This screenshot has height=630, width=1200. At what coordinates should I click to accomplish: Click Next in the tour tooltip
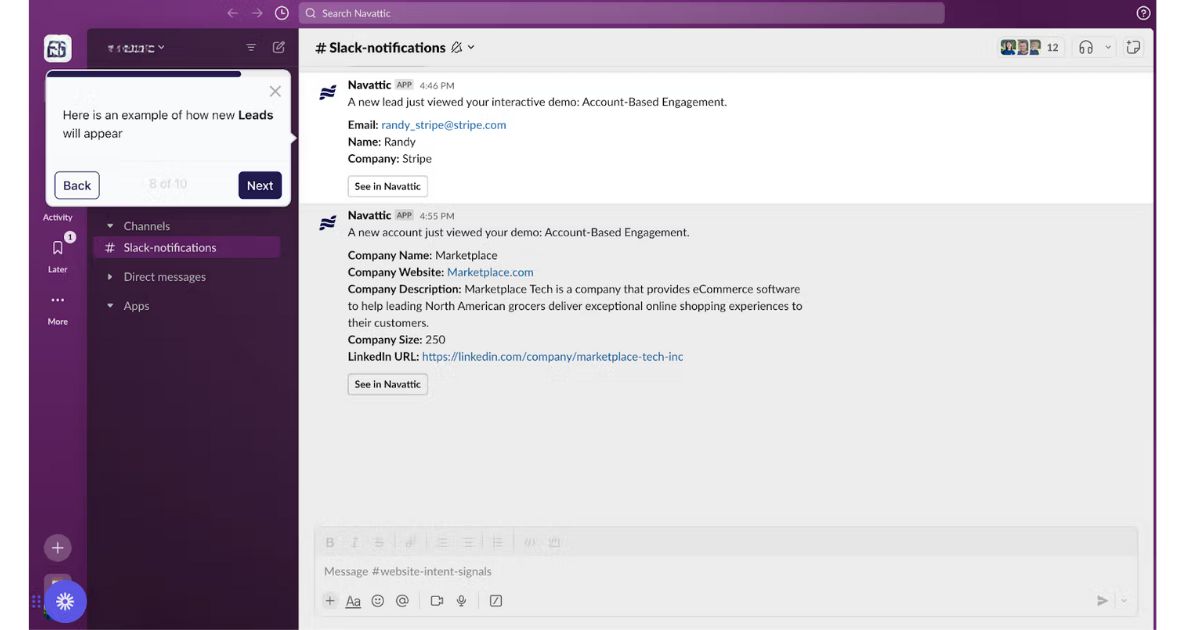pos(260,185)
